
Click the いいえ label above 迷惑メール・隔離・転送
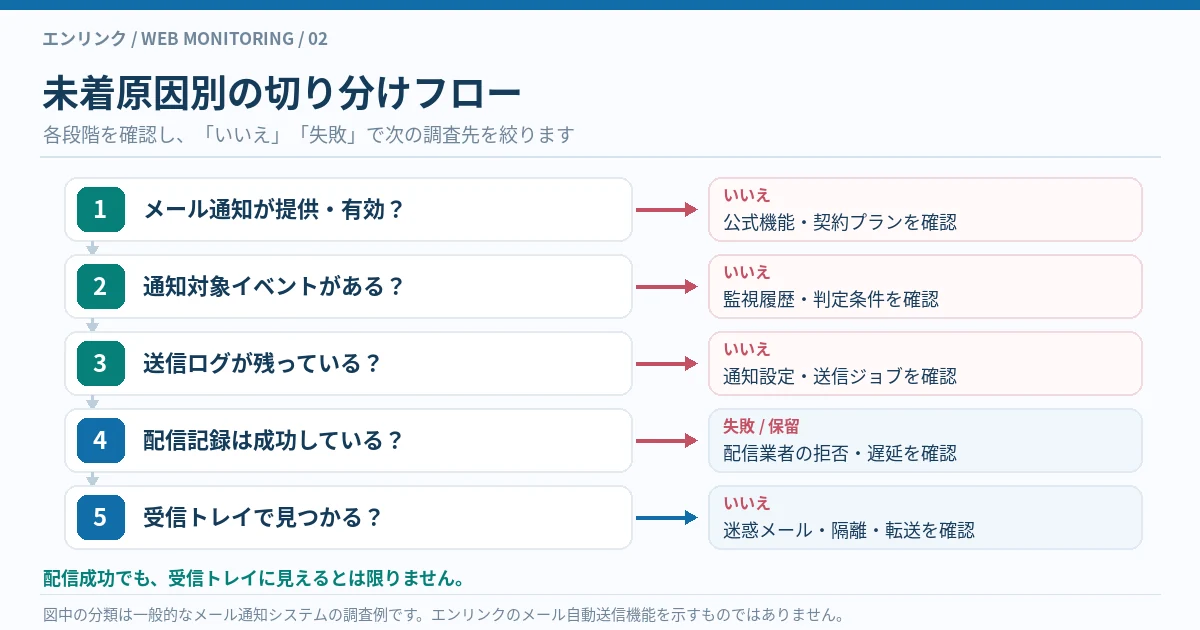click(747, 503)
